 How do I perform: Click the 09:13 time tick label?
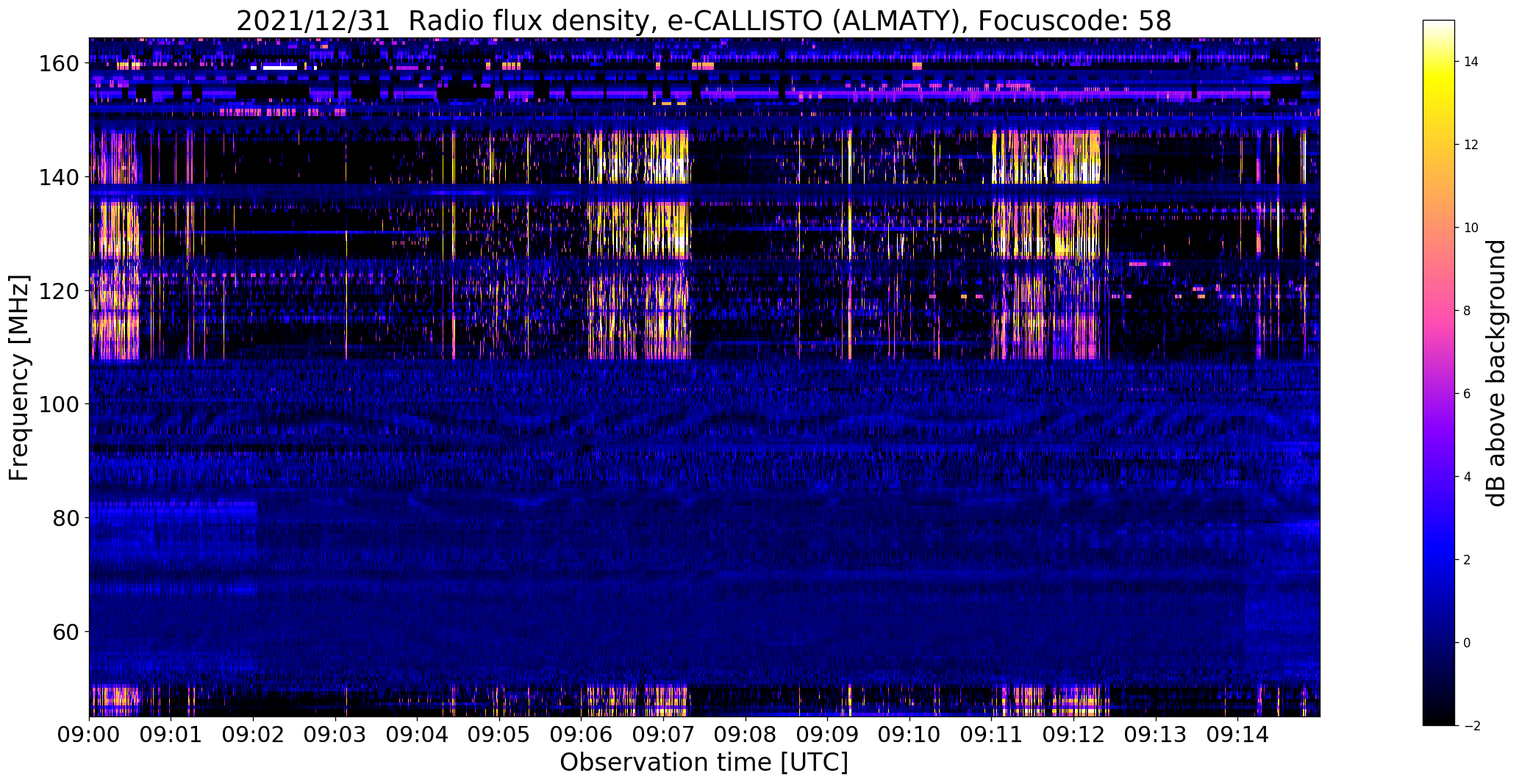click(x=1156, y=734)
